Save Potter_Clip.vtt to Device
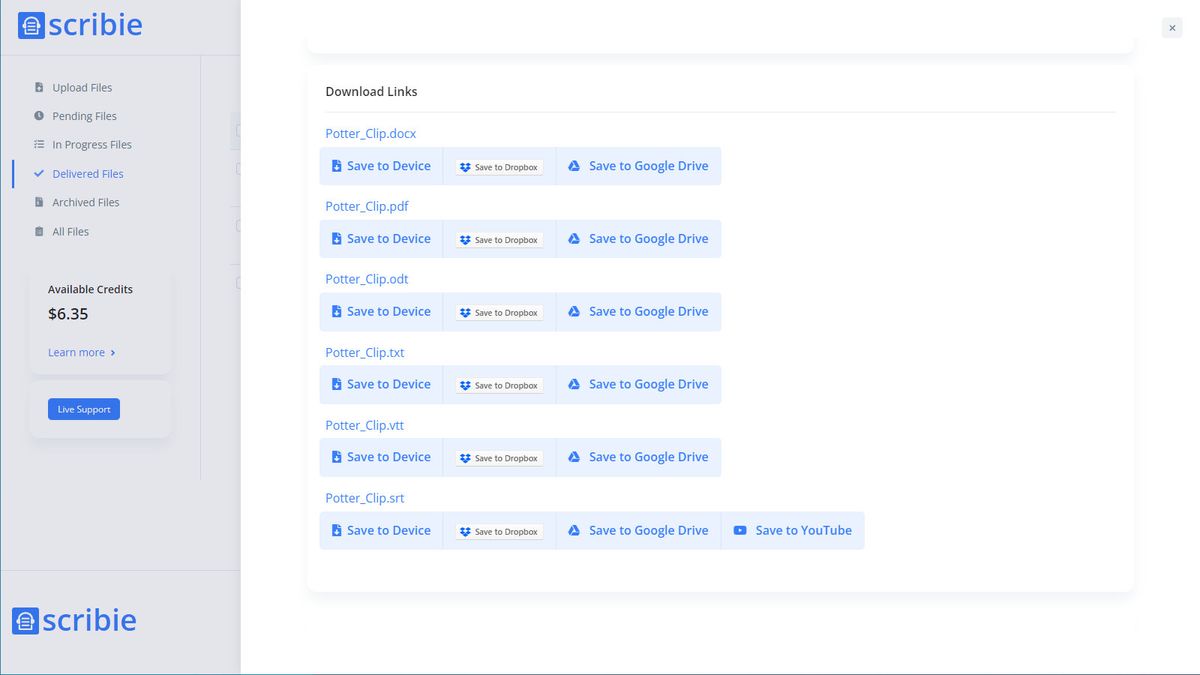1200x675 pixels. 381,457
